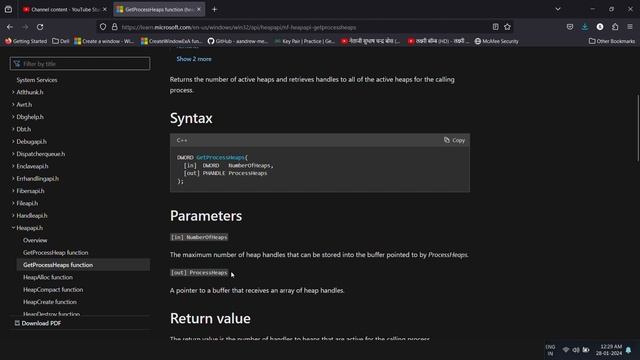Click the site padlock icon
Screen dimensions: 640x360
pos(115,27)
